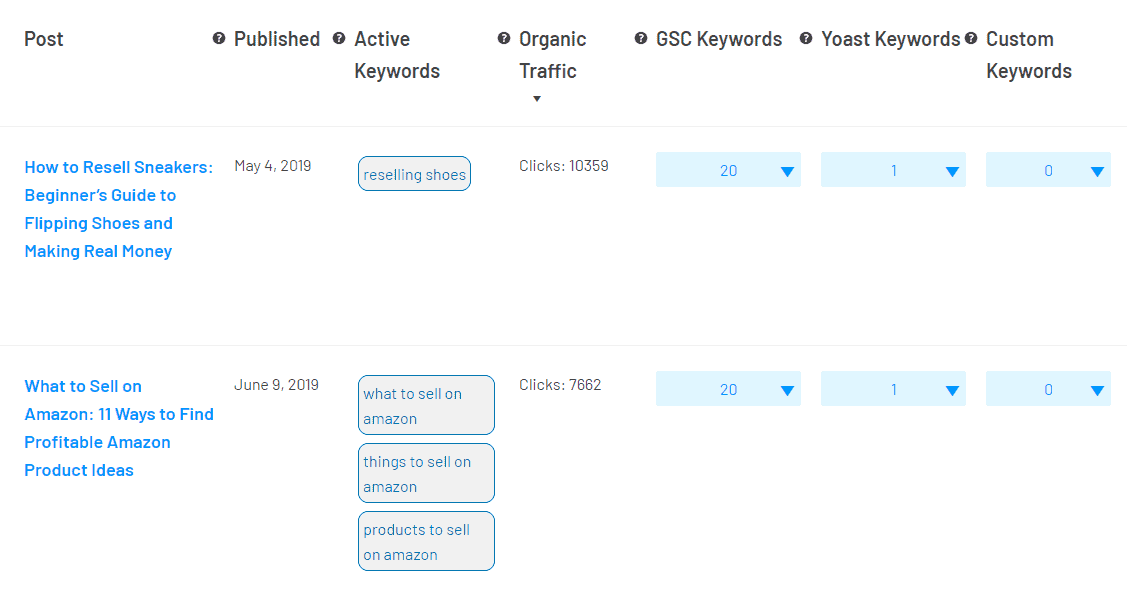Open the How to Resell Sneakers post

point(119,209)
